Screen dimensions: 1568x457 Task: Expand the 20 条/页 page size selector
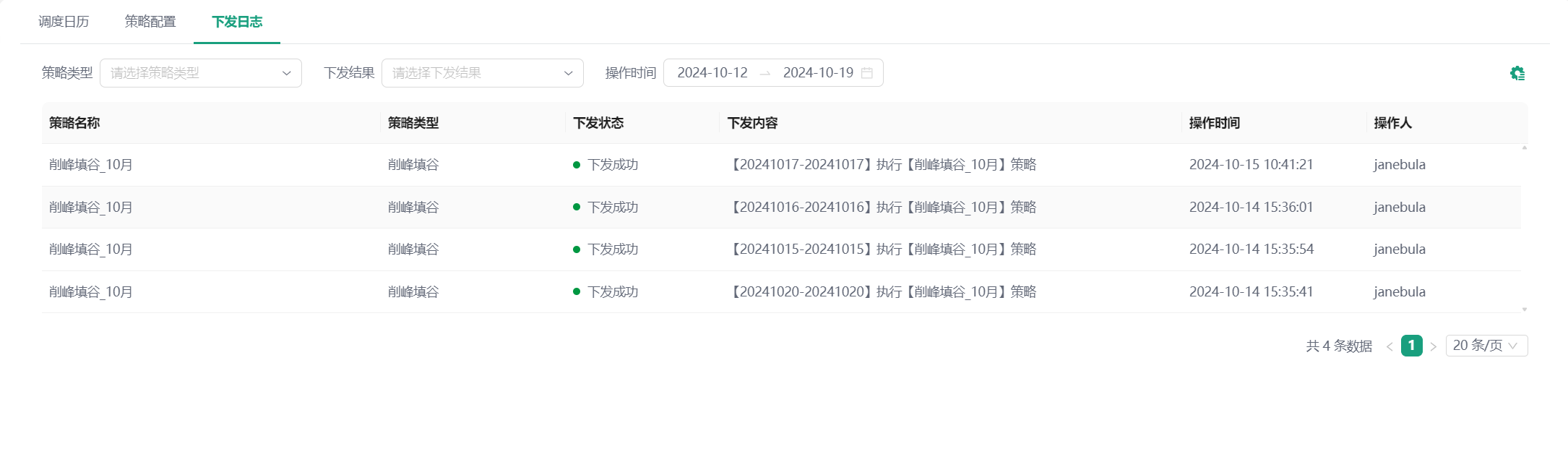1486,346
